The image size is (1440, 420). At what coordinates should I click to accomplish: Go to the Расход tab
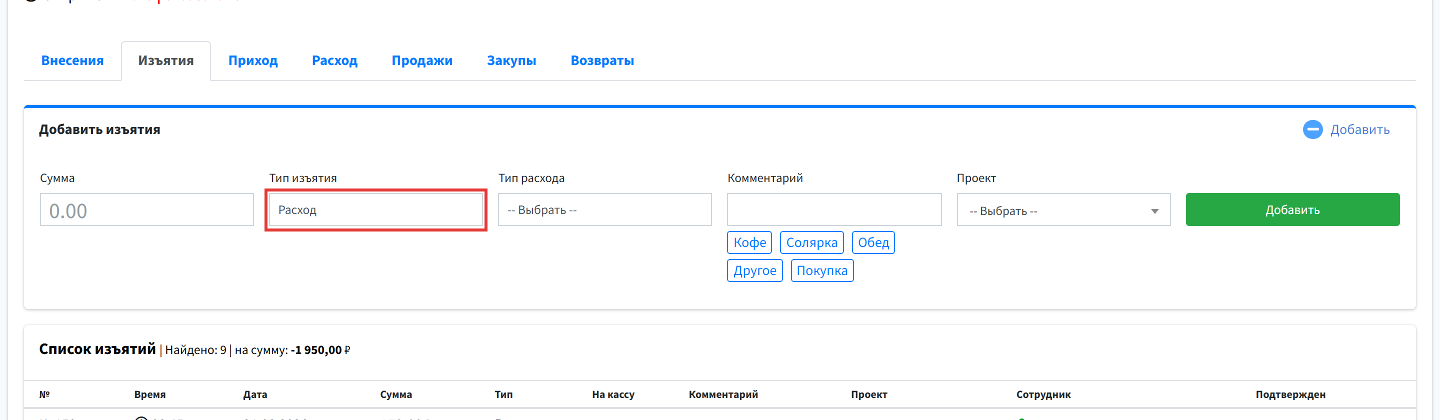point(335,61)
